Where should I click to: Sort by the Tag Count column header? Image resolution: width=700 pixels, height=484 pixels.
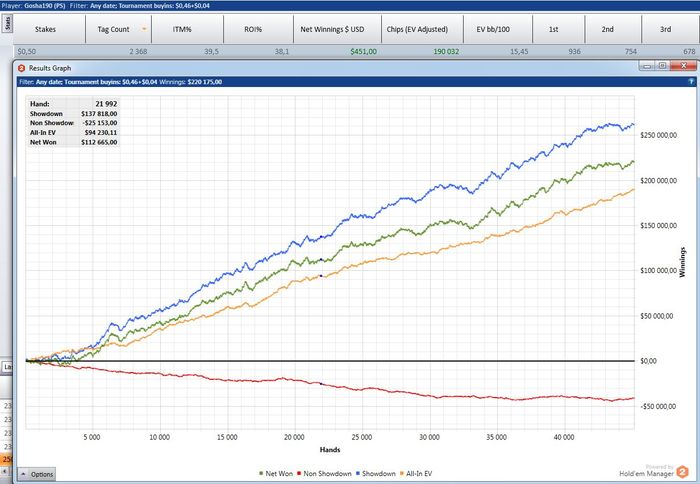coord(118,29)
